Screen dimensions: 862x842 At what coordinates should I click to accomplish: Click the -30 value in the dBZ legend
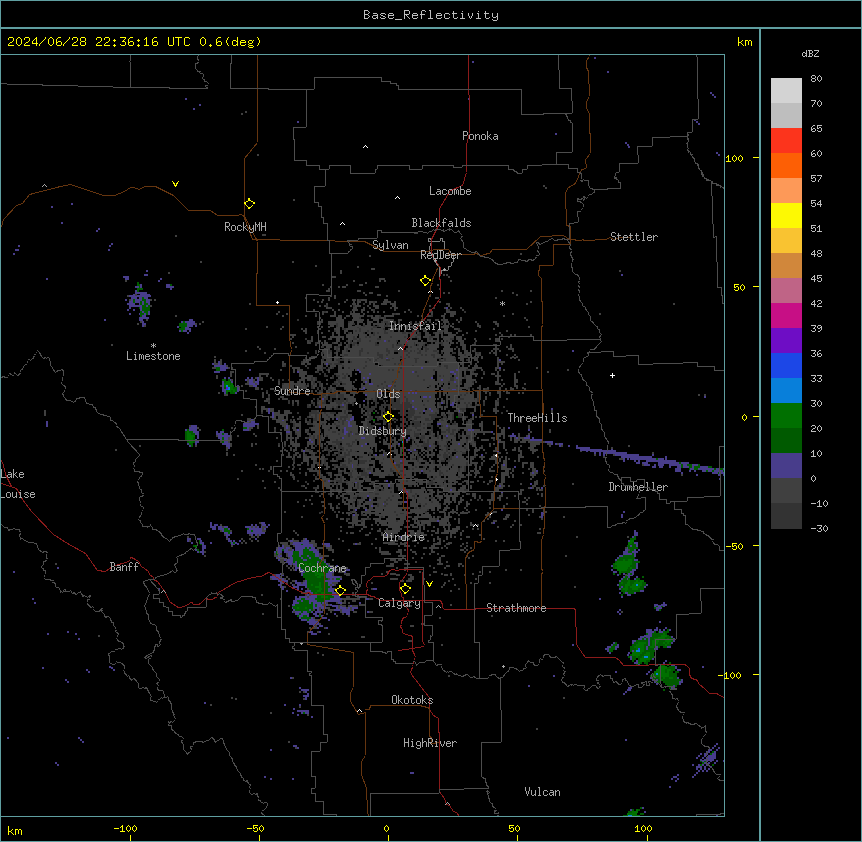click(819, 528)
